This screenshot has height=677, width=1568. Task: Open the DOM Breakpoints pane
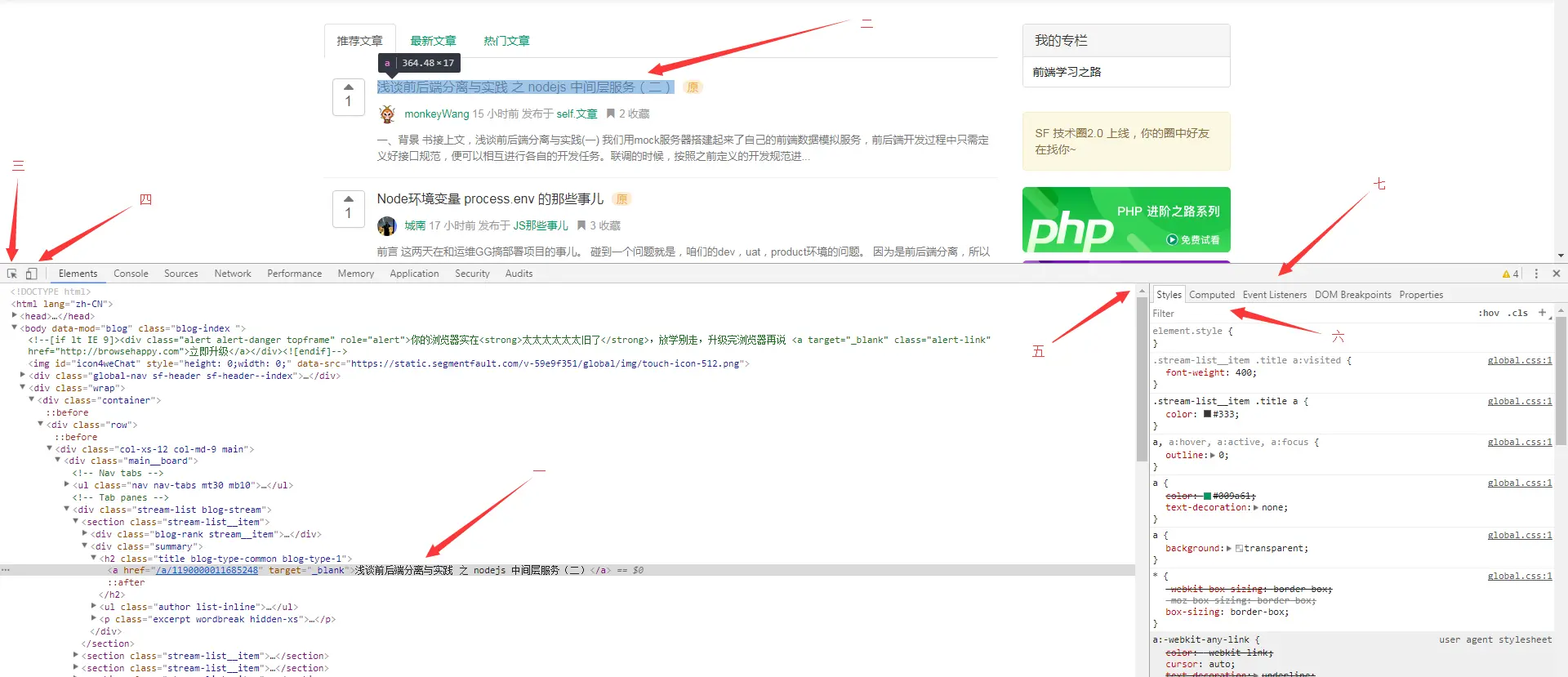coord(1352,295)
